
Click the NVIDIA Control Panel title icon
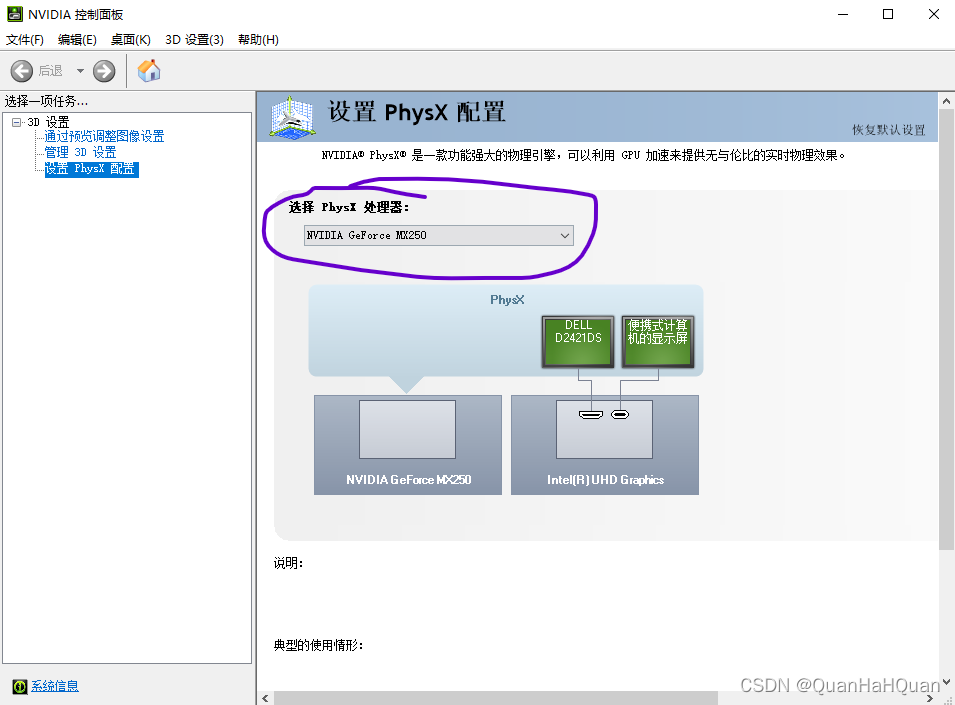(x=14, y=14)
